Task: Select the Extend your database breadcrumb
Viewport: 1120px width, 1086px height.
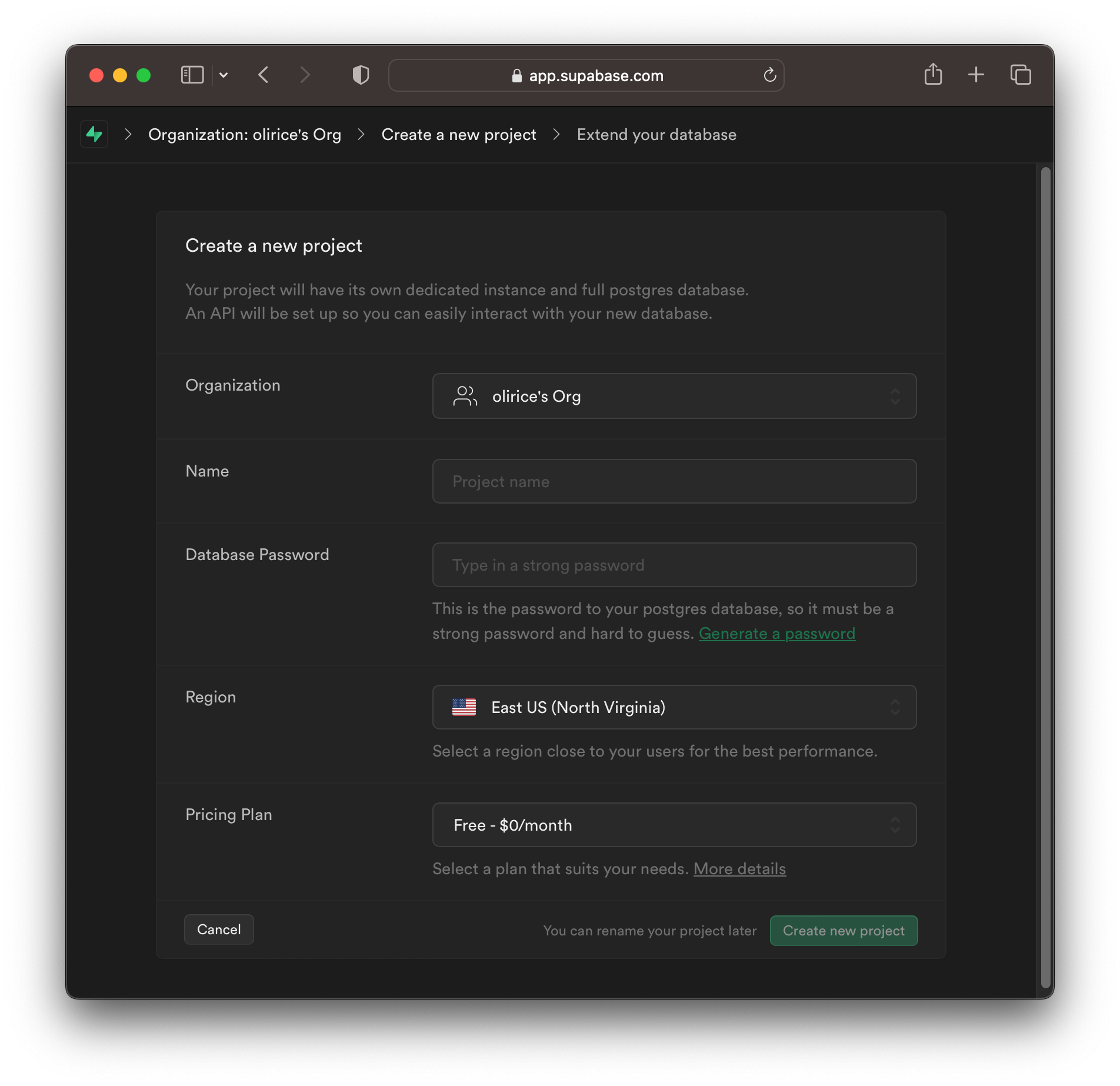Action: tap(656, 135)
